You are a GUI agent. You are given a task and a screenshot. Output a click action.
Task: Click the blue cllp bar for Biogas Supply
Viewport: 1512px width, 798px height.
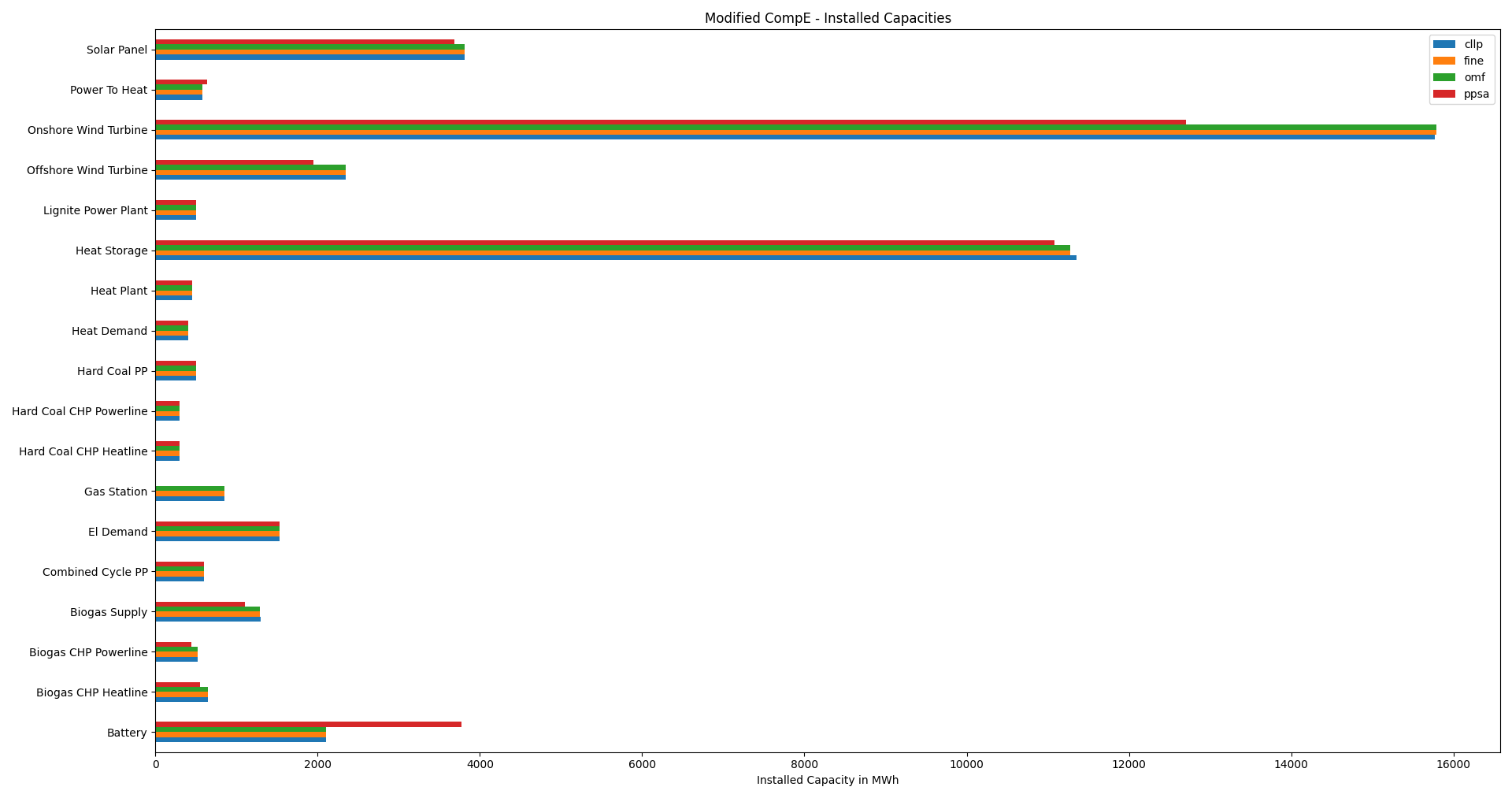tap(208, 619)
